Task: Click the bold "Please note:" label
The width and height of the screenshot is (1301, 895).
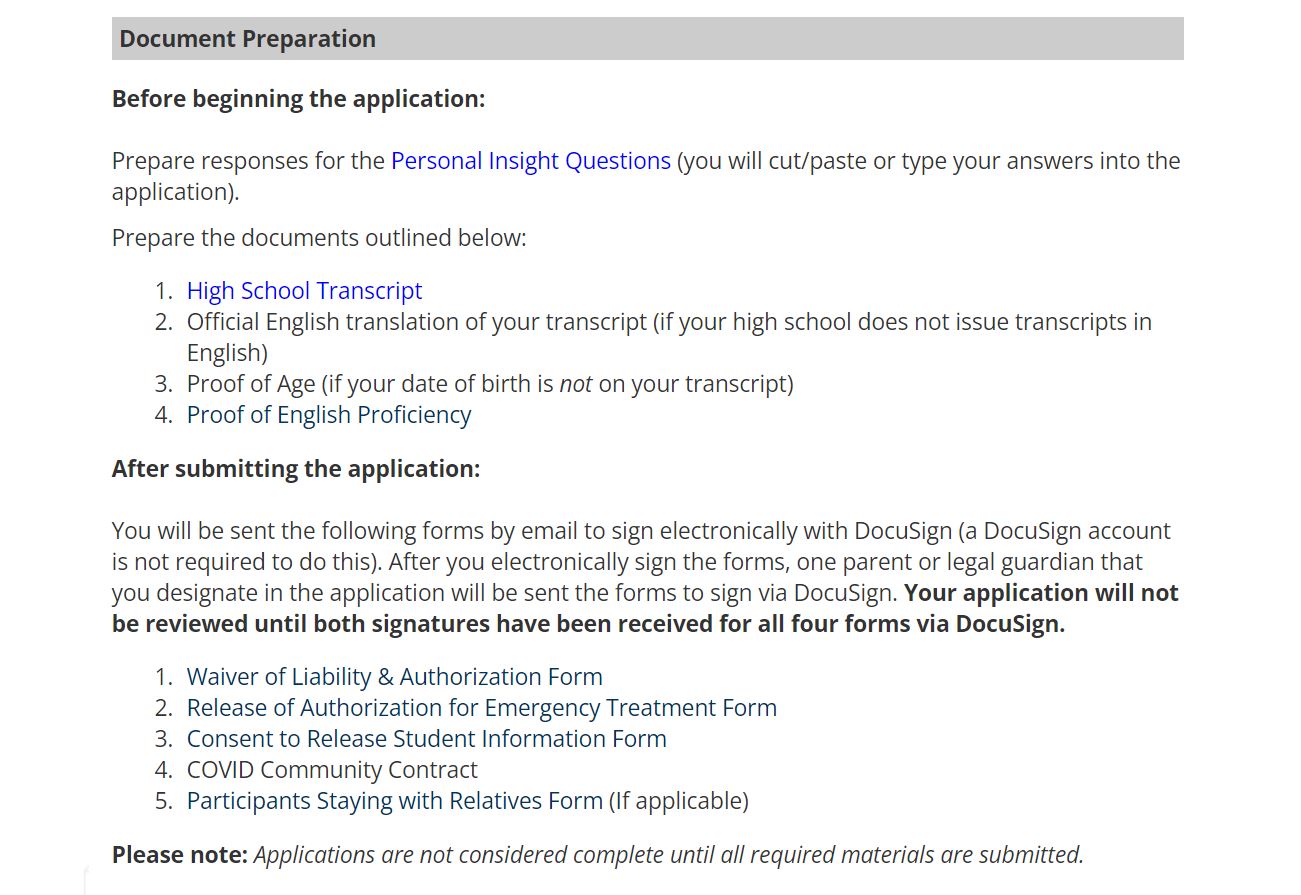Action: click(x=179, y=855)
